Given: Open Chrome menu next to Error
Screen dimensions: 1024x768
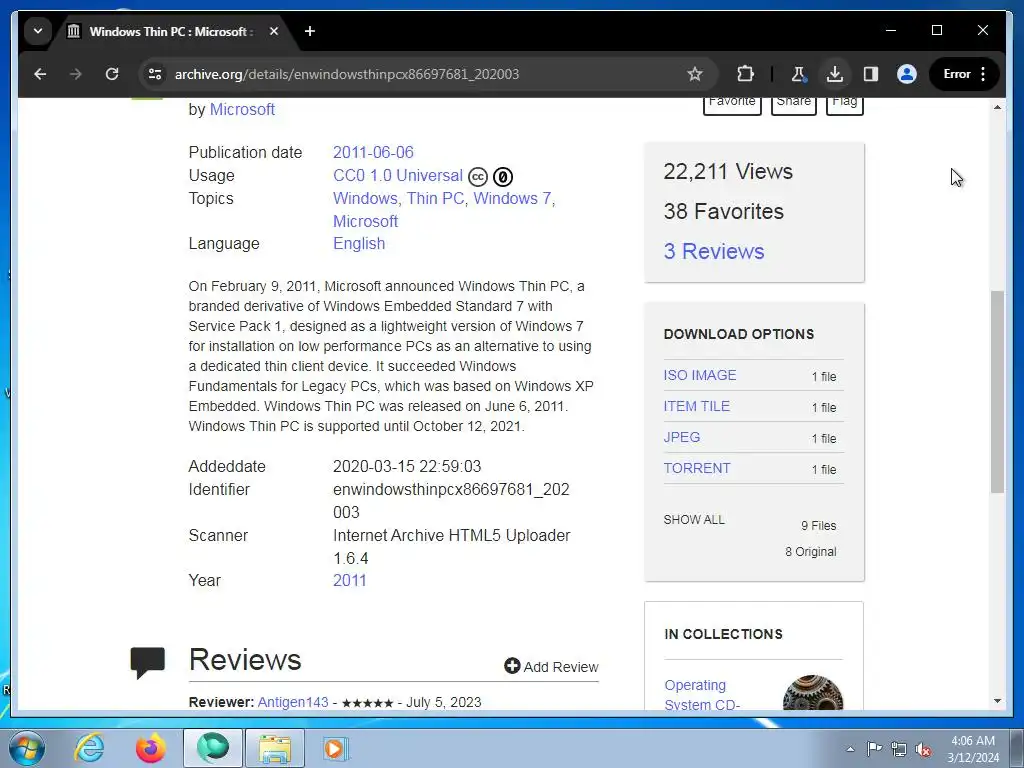Looking at the screenshot, I should point(983,74).
